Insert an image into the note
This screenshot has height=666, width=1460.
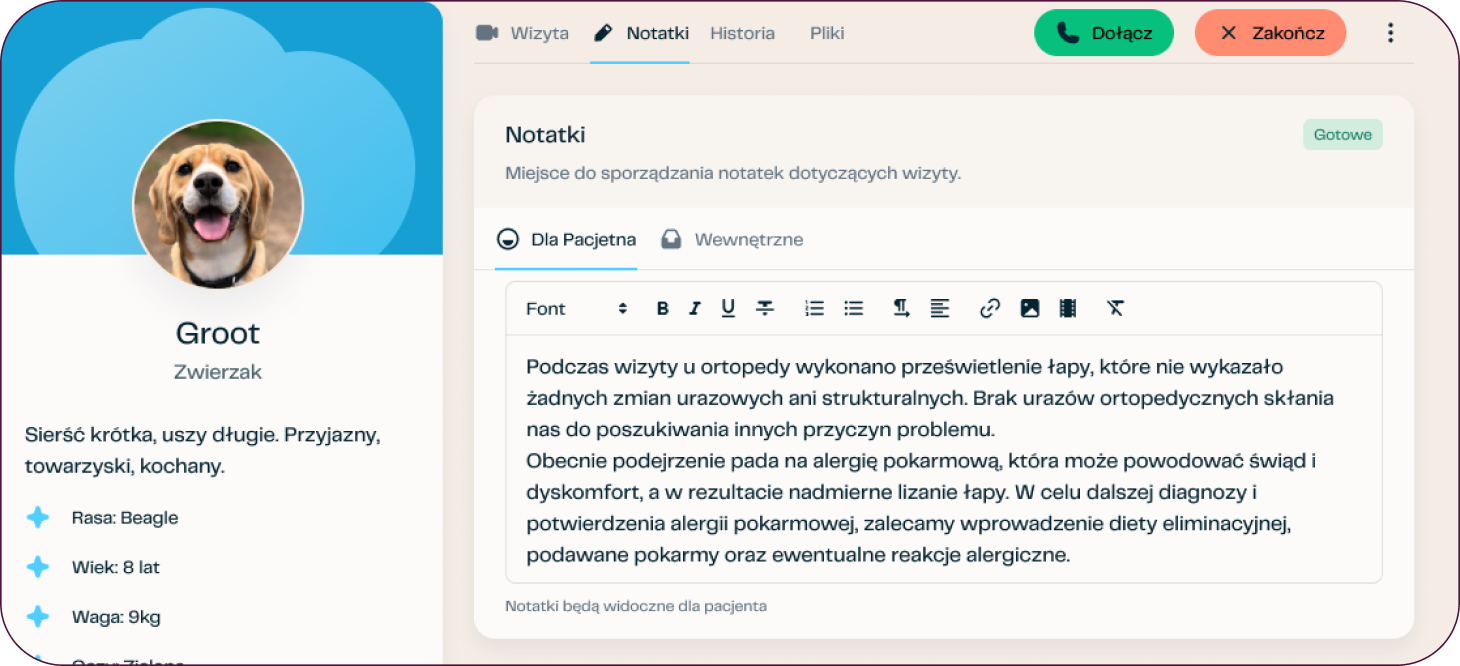click(1030, 309)
